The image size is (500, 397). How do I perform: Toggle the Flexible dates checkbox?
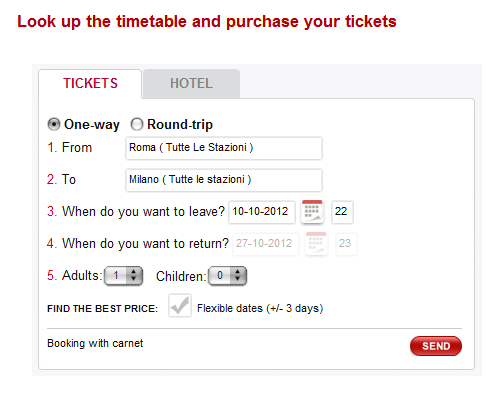(180, 305)
